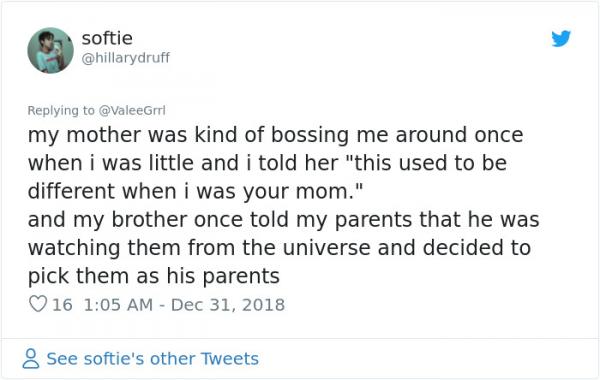Click the line starting 'my mother was kind'
Screen dimensions: 600x380
click(275, 135)
